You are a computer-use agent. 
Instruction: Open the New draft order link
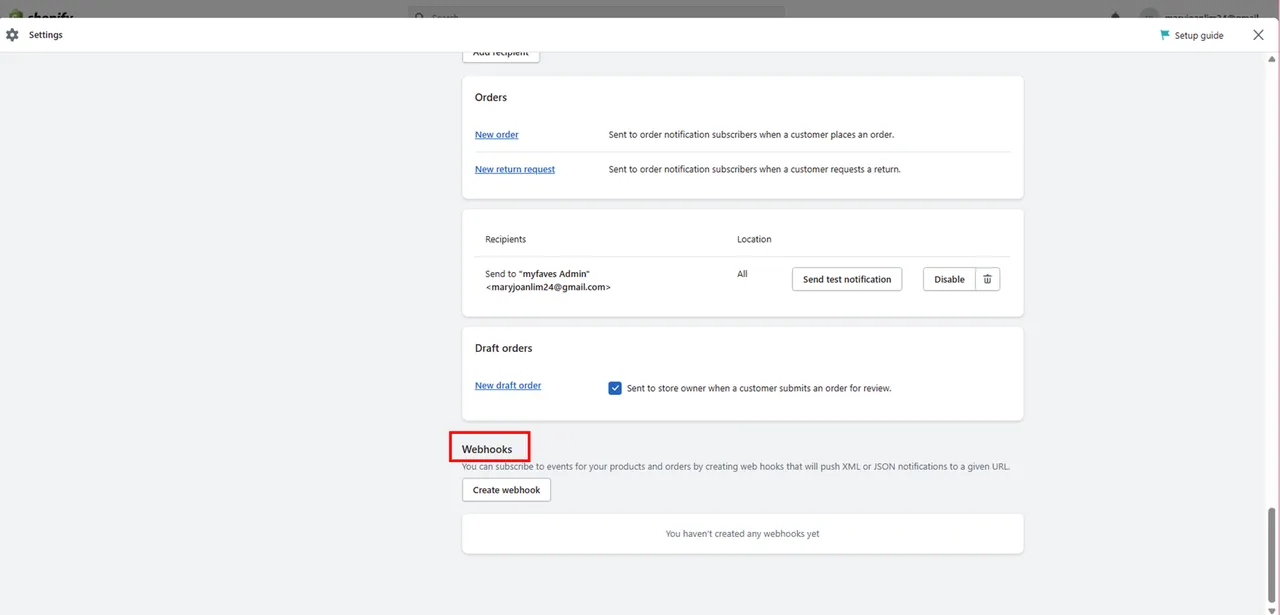pyautogui.click(x=507, y=386)
